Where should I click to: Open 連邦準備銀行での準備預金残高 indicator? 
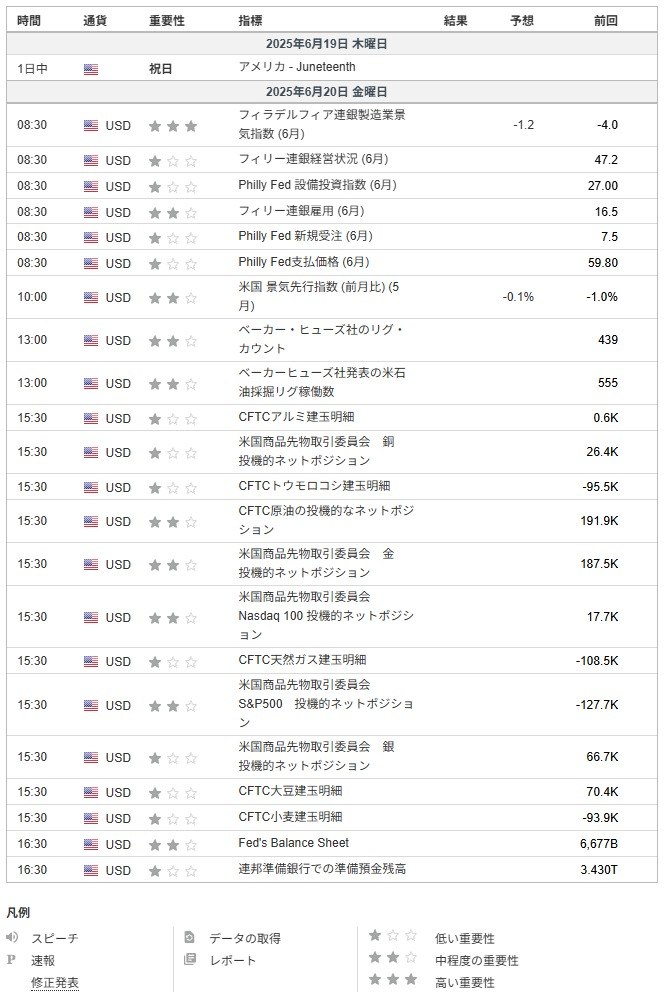point(322,869)
